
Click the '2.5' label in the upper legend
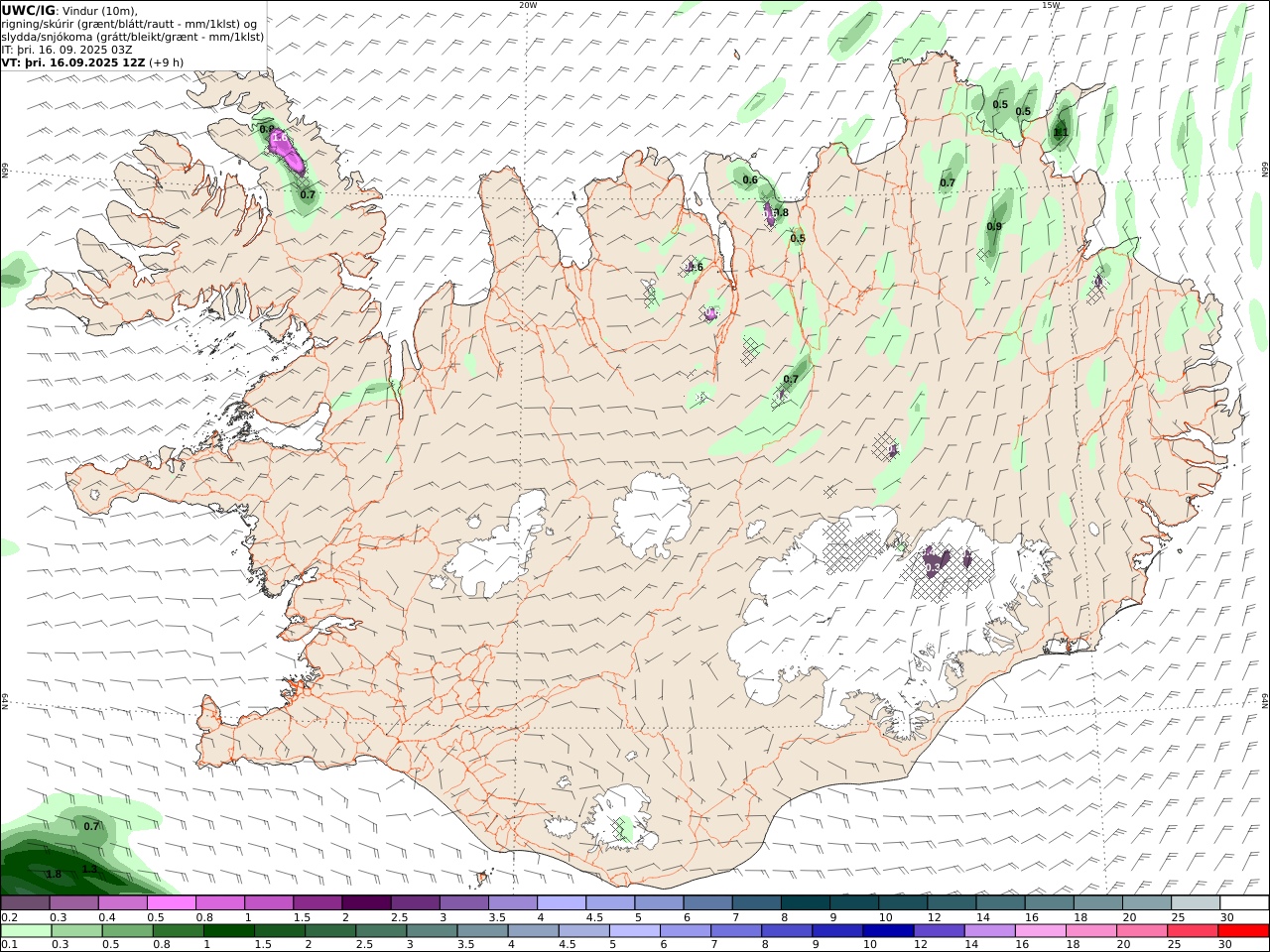(x=399, y=917)
